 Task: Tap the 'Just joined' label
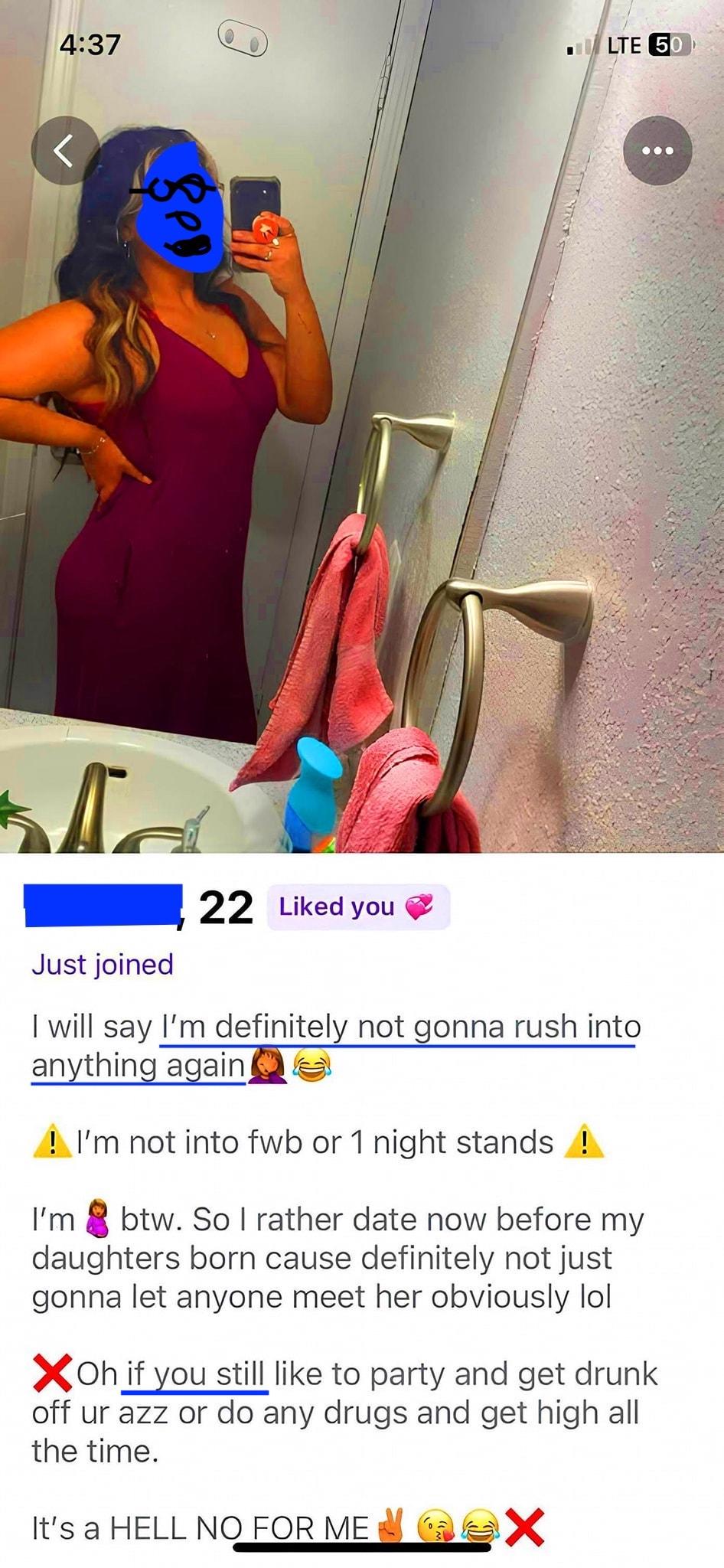point(103,964)
